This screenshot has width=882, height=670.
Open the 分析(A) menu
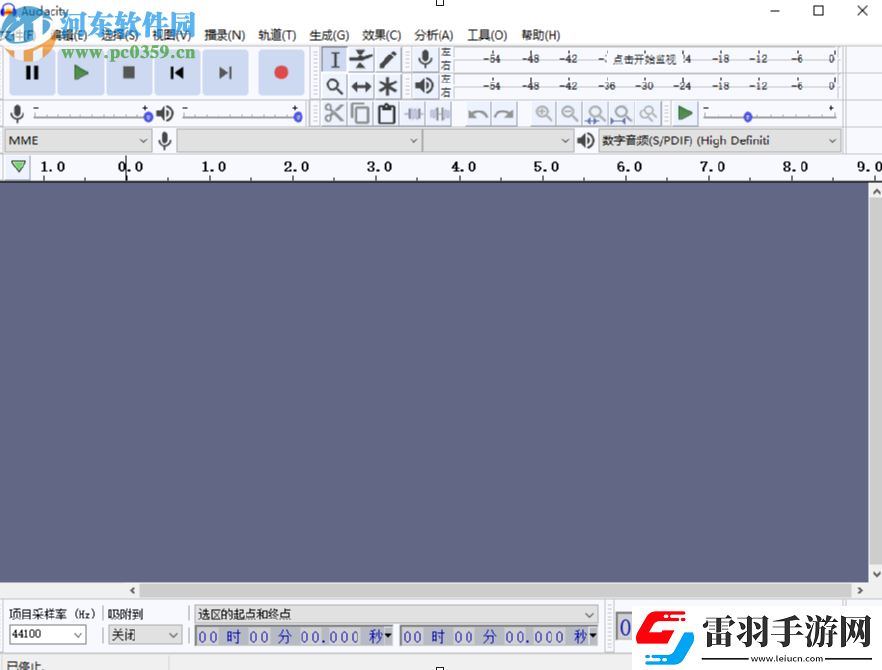[x=434, y=35]
